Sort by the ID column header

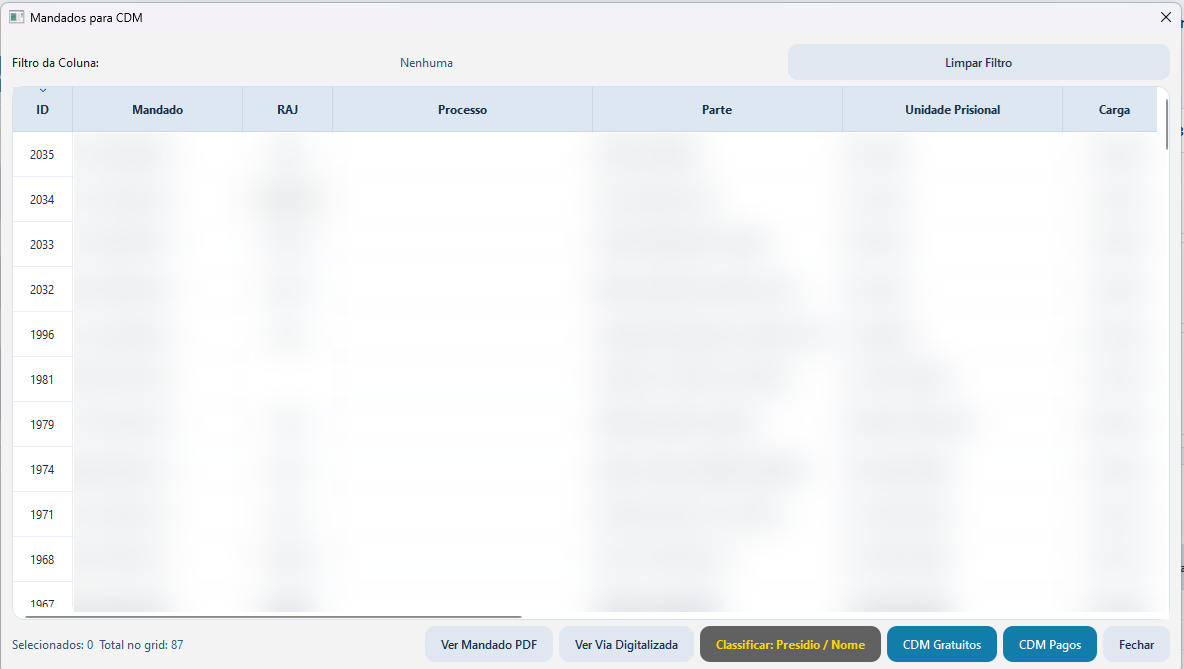[x=42, y=109]
